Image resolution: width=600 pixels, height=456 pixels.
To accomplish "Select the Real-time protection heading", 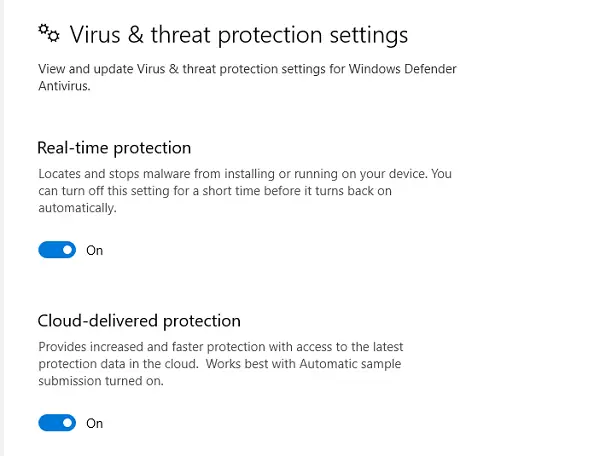I will [114, 148].
